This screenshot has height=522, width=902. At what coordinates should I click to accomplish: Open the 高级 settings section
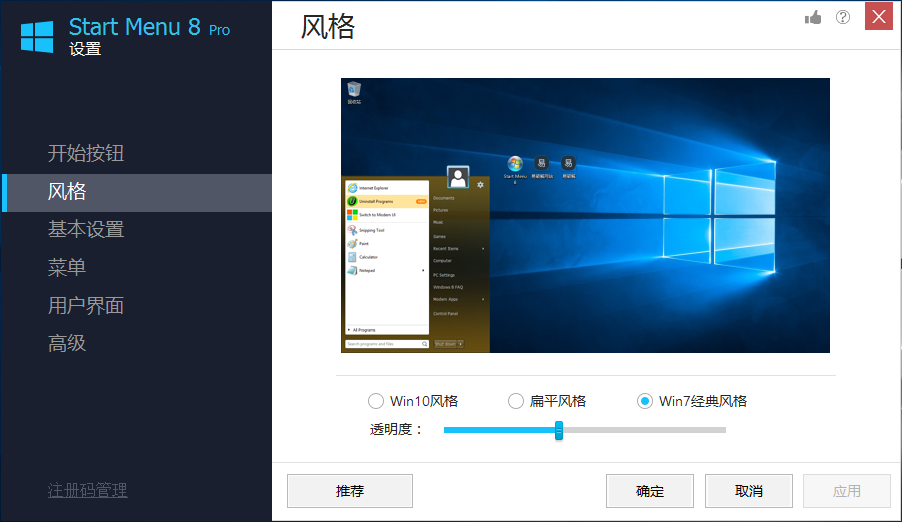pyautogui.click(x=67, y=344)
